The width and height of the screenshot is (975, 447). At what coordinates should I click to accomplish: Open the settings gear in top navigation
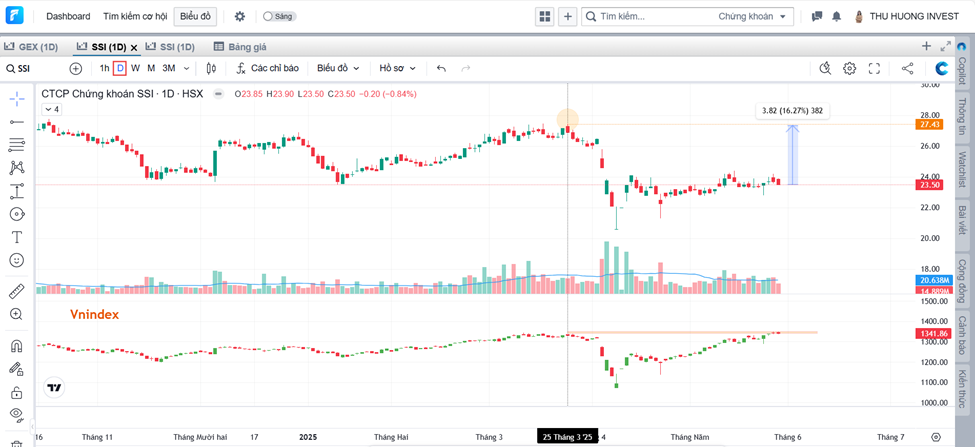pyautogui.click(x=239, y=17)
